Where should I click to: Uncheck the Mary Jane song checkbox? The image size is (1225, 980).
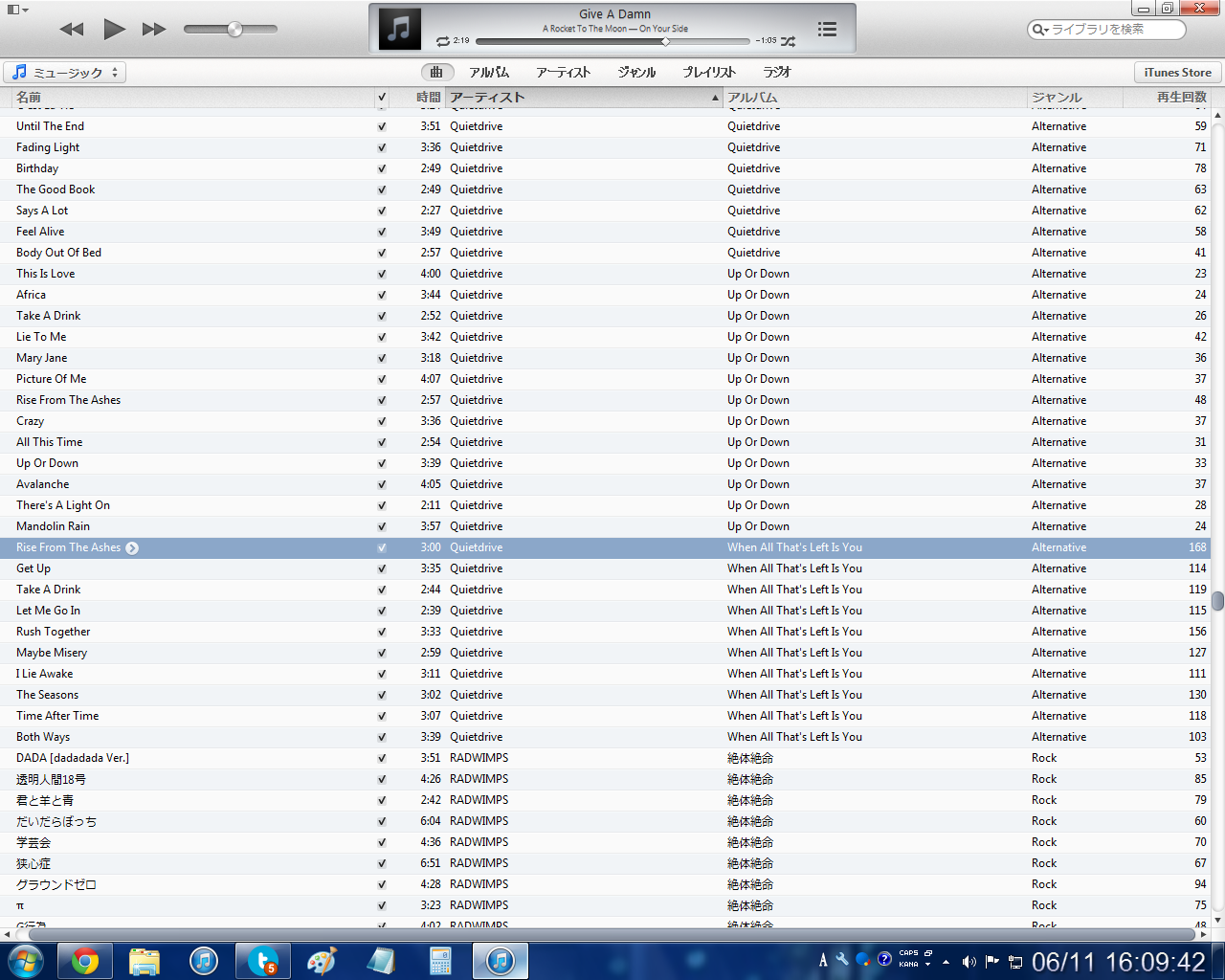(x=382, y=358)
